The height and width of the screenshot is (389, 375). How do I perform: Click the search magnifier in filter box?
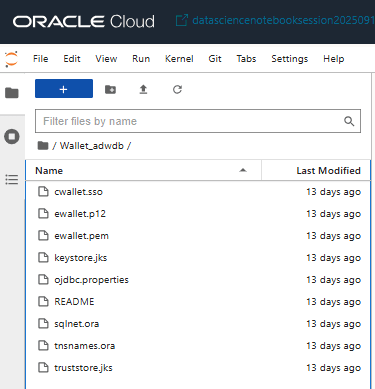click(x=349, y=121)
